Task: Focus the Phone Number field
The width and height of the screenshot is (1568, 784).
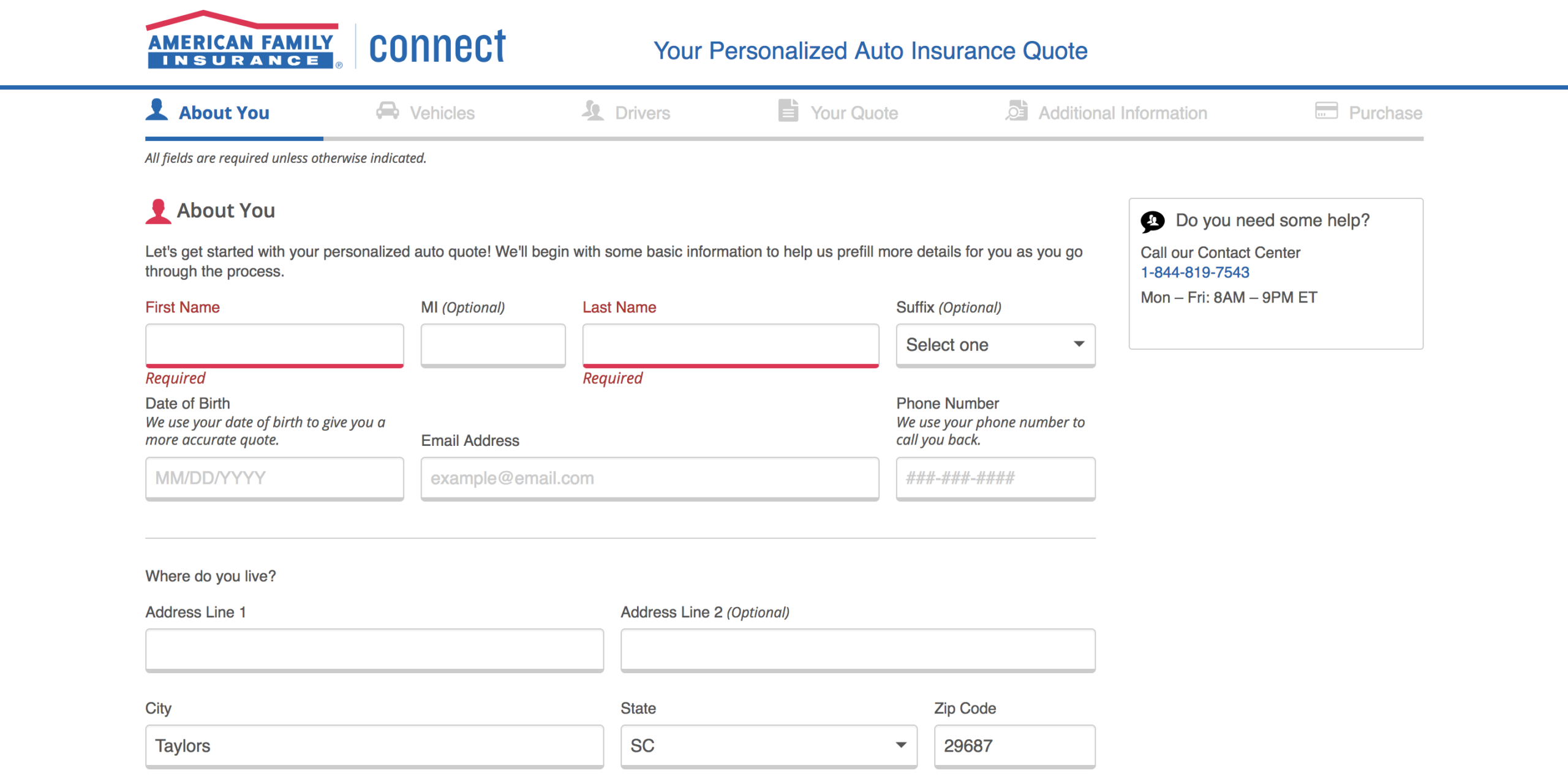Action: [x=995, y=478]
